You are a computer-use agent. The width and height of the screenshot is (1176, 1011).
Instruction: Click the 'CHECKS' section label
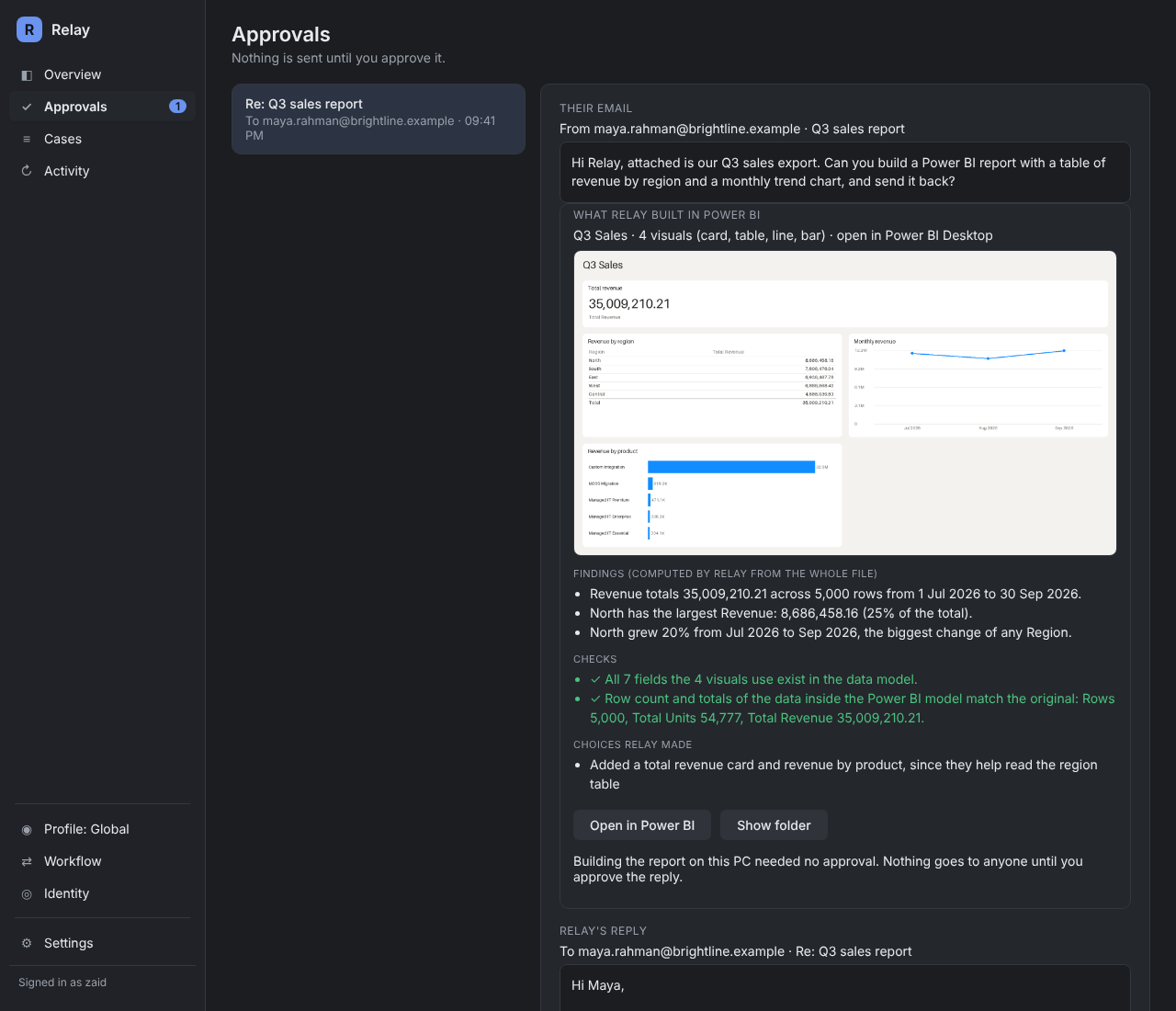point(595,659)
